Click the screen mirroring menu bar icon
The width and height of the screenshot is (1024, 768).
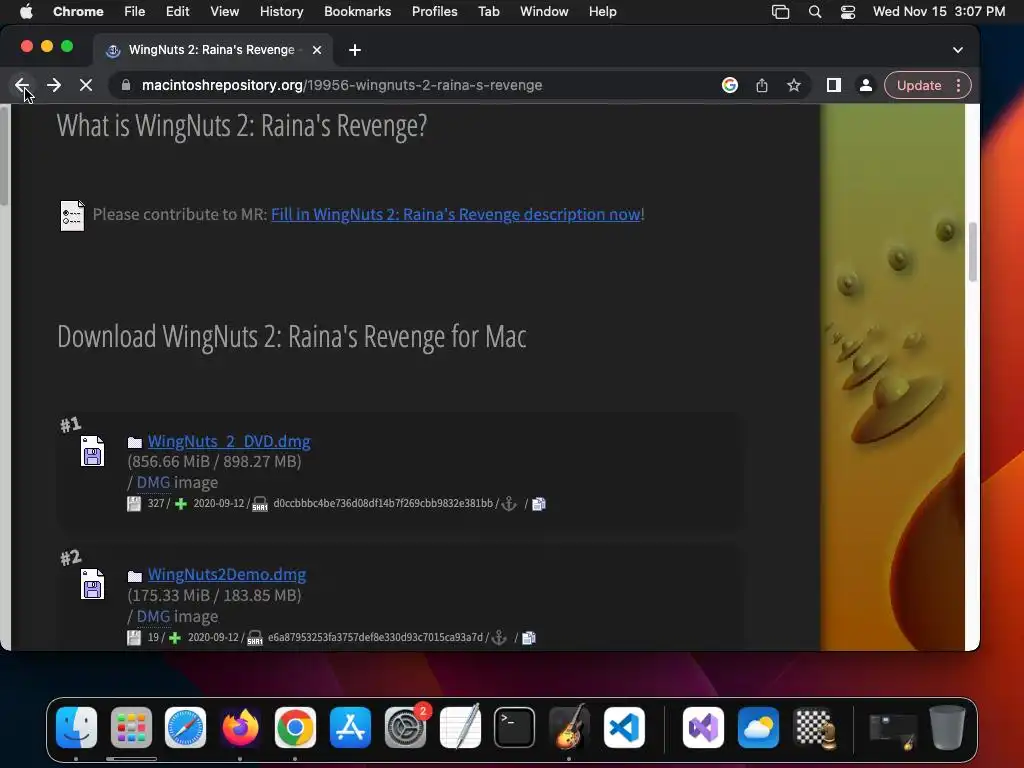780,11
